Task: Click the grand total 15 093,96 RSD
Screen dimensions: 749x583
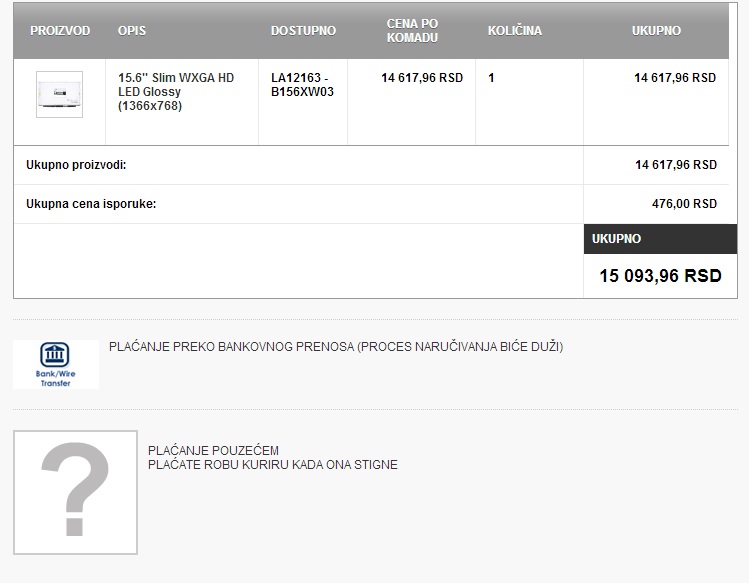Action: tap(660, 276)
